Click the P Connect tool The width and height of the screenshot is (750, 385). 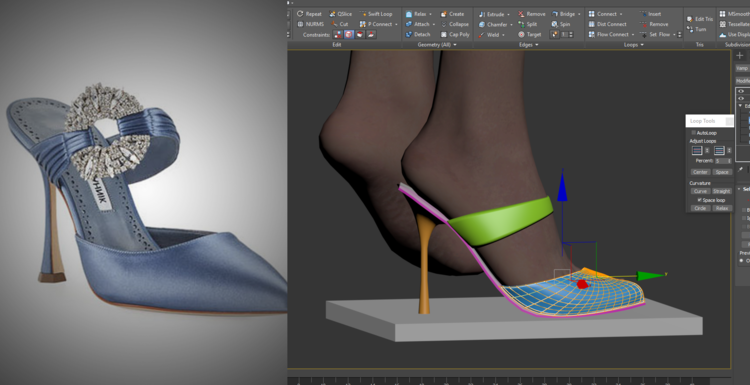coord(376,24)
